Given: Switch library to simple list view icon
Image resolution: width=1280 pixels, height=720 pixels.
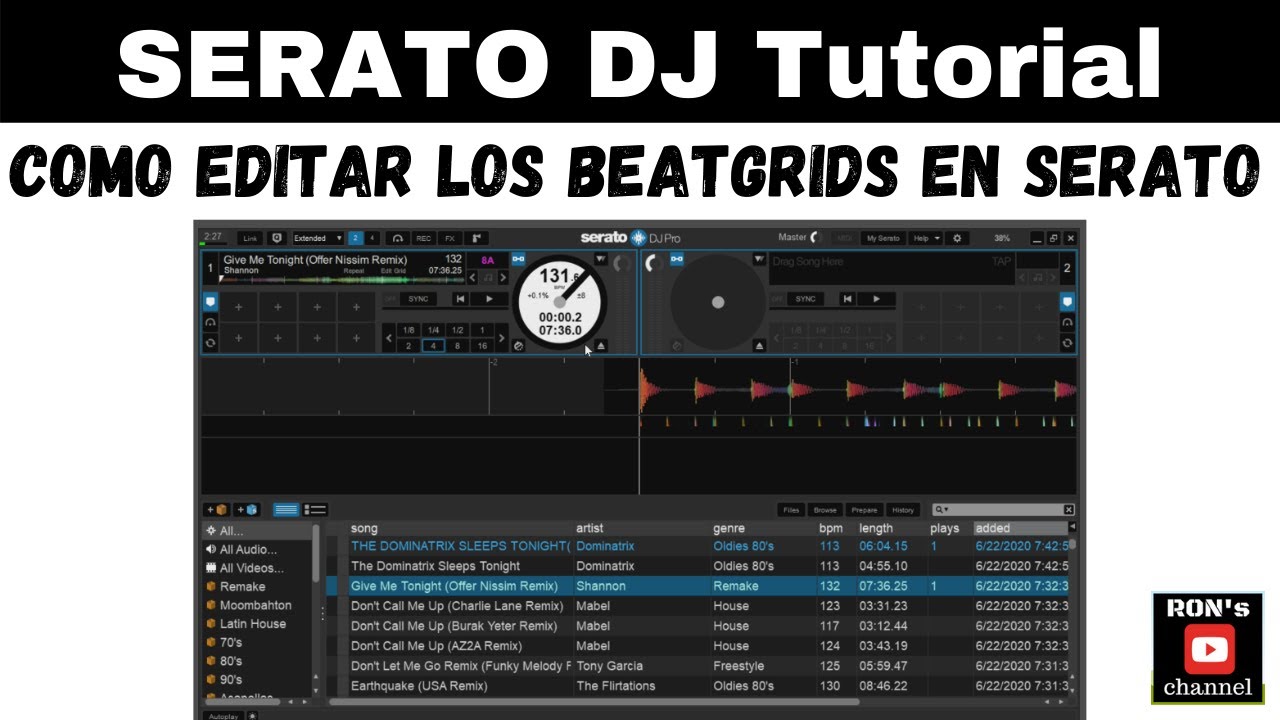Looking at the screenshot, I should (x=286, y=510).
